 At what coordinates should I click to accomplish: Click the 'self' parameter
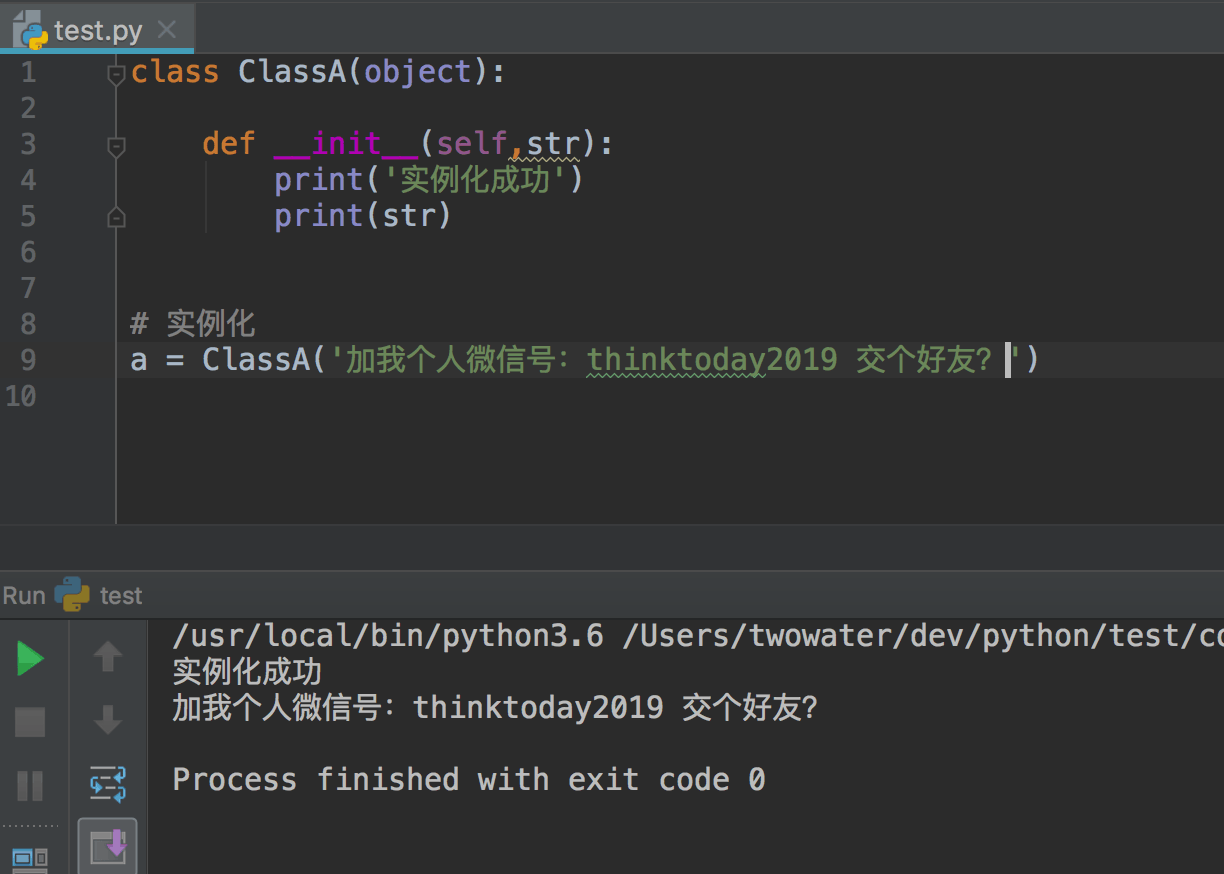[472, 144]
